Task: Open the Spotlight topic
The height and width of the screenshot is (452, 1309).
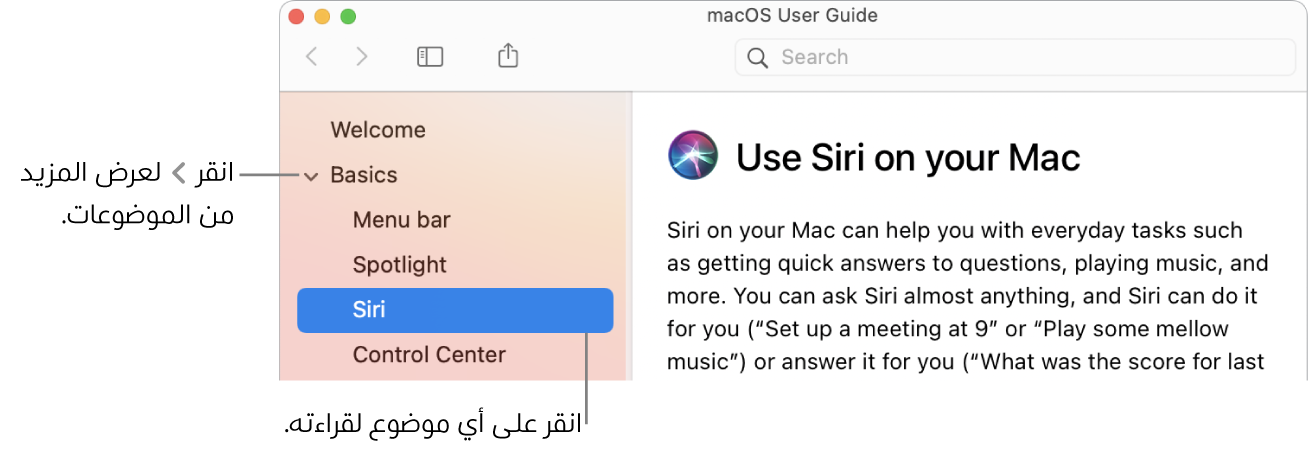Action: [400, 265]
